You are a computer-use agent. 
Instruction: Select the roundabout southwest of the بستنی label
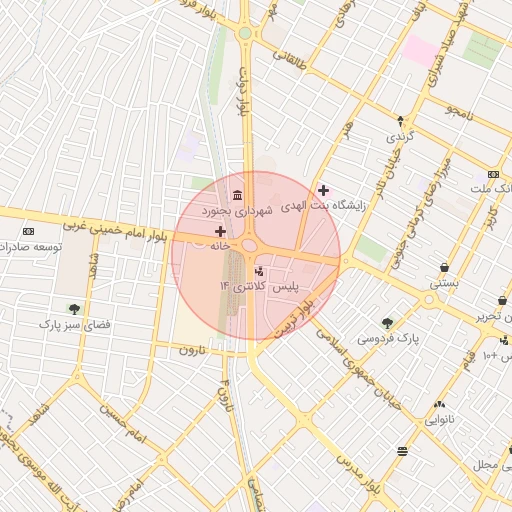coord(429,299)
